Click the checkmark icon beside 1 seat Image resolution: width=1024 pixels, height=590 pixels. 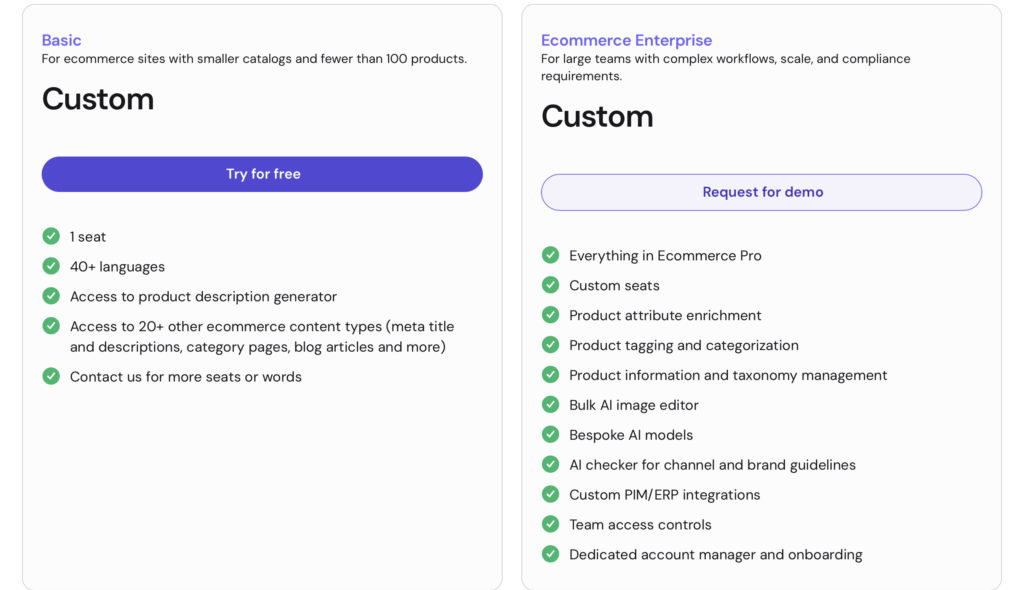[x=51, y=236]
